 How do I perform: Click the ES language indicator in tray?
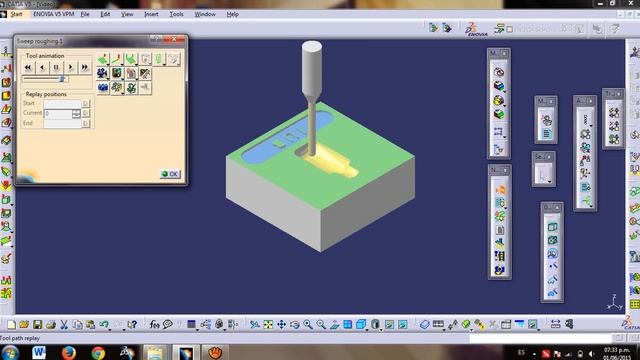click(521, 352)
